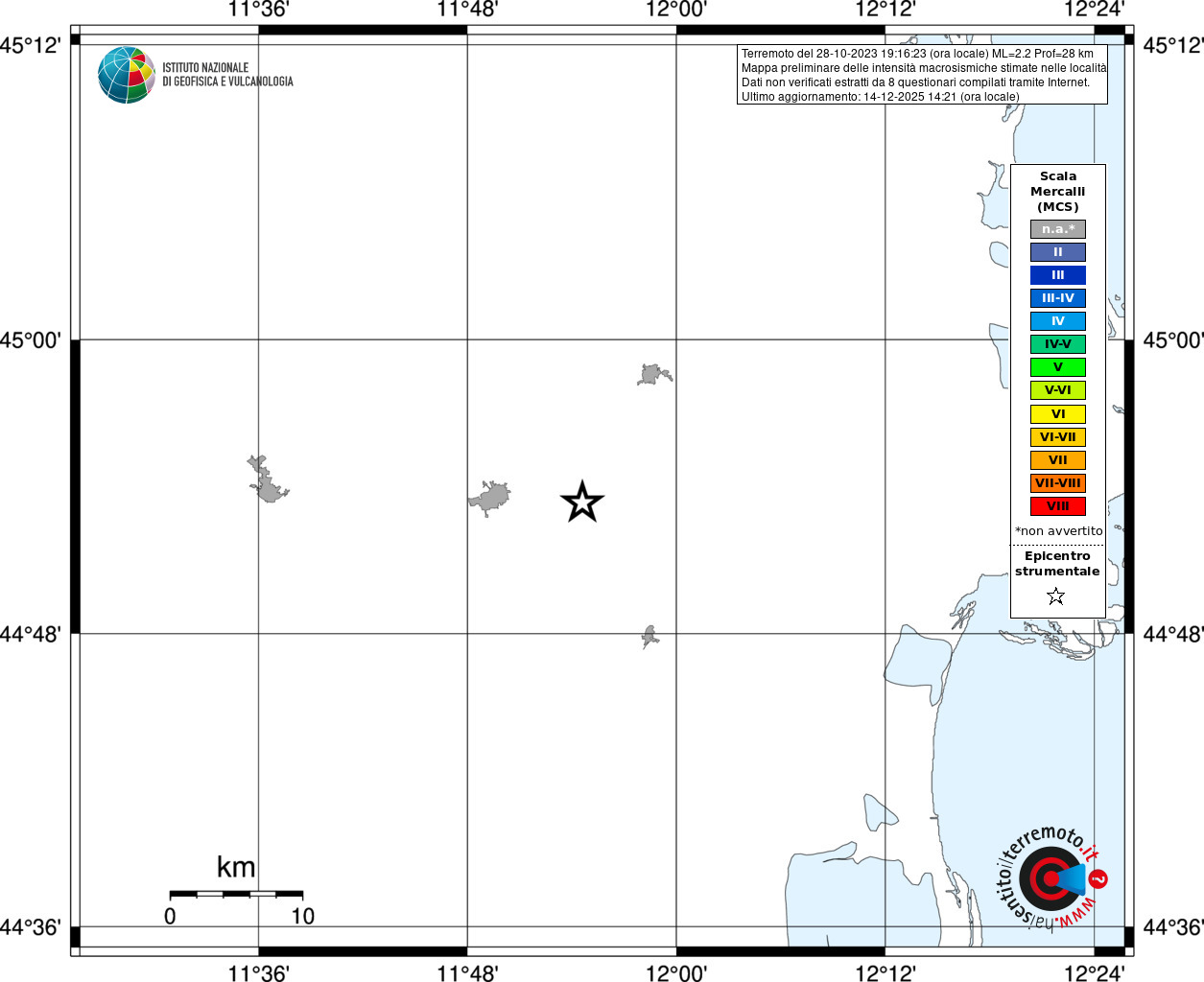Select the yellow VI intensity swatch
Screen dimensions: 1204x982
click(x=1058, y=414)
